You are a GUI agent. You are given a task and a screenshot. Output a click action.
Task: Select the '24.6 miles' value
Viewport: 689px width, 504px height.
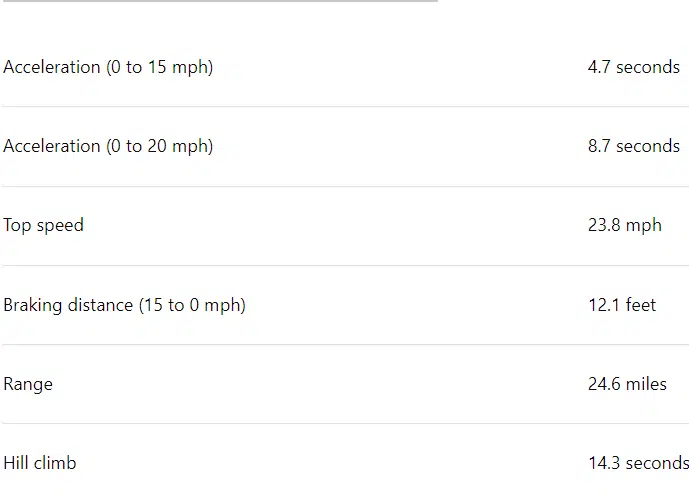click(627, 384)
